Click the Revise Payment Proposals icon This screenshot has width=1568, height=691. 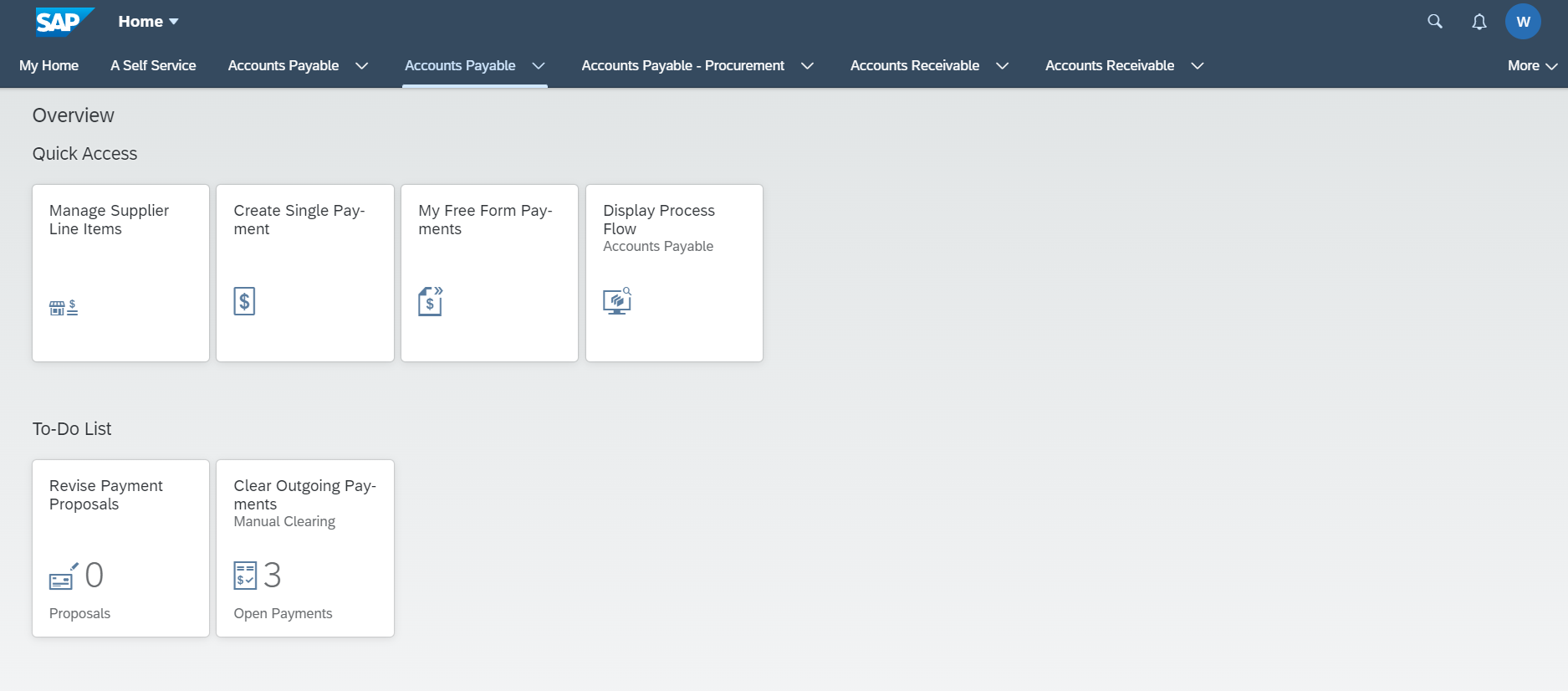(64, 576)
